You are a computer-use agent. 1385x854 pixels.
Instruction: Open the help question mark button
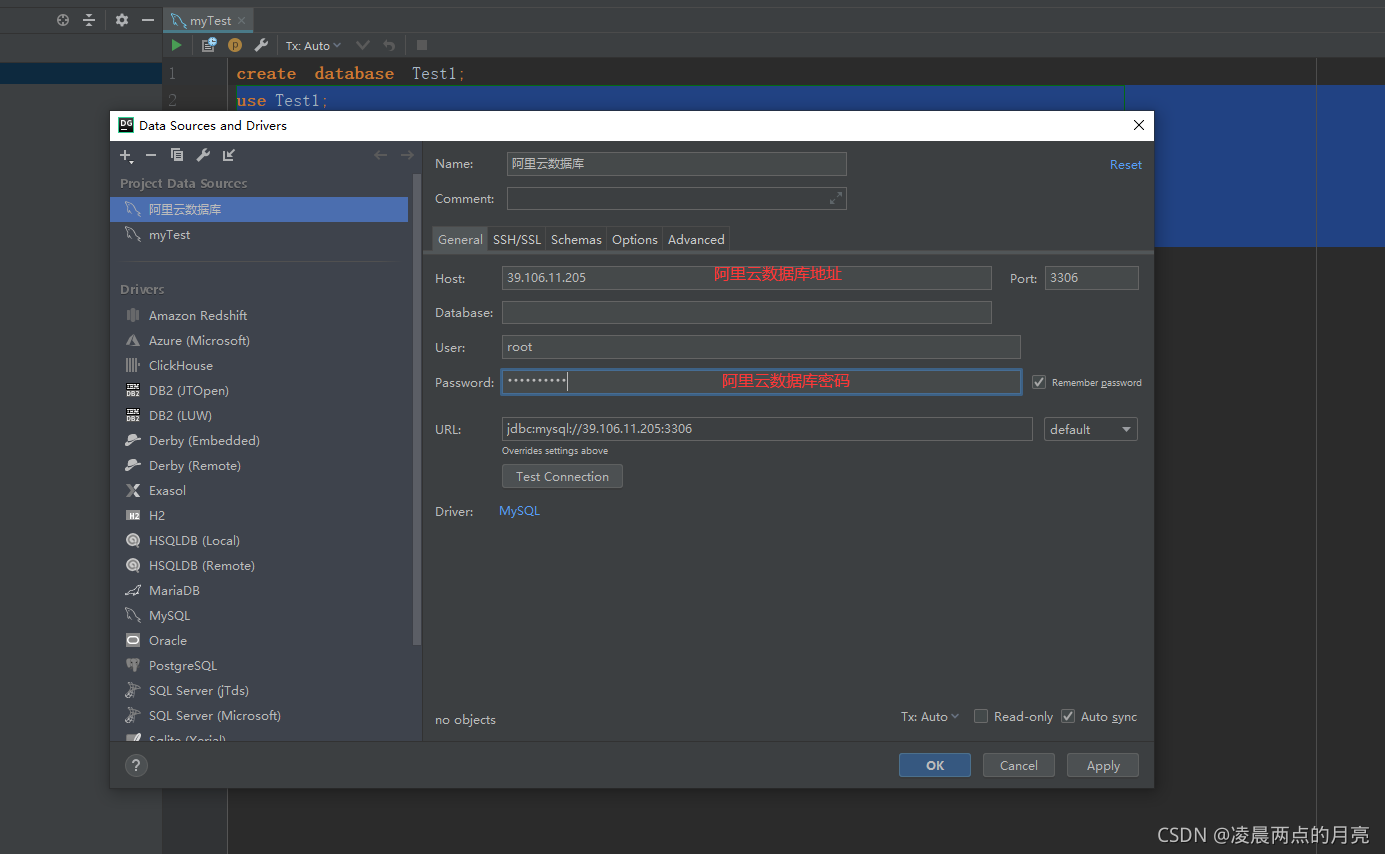136,765
